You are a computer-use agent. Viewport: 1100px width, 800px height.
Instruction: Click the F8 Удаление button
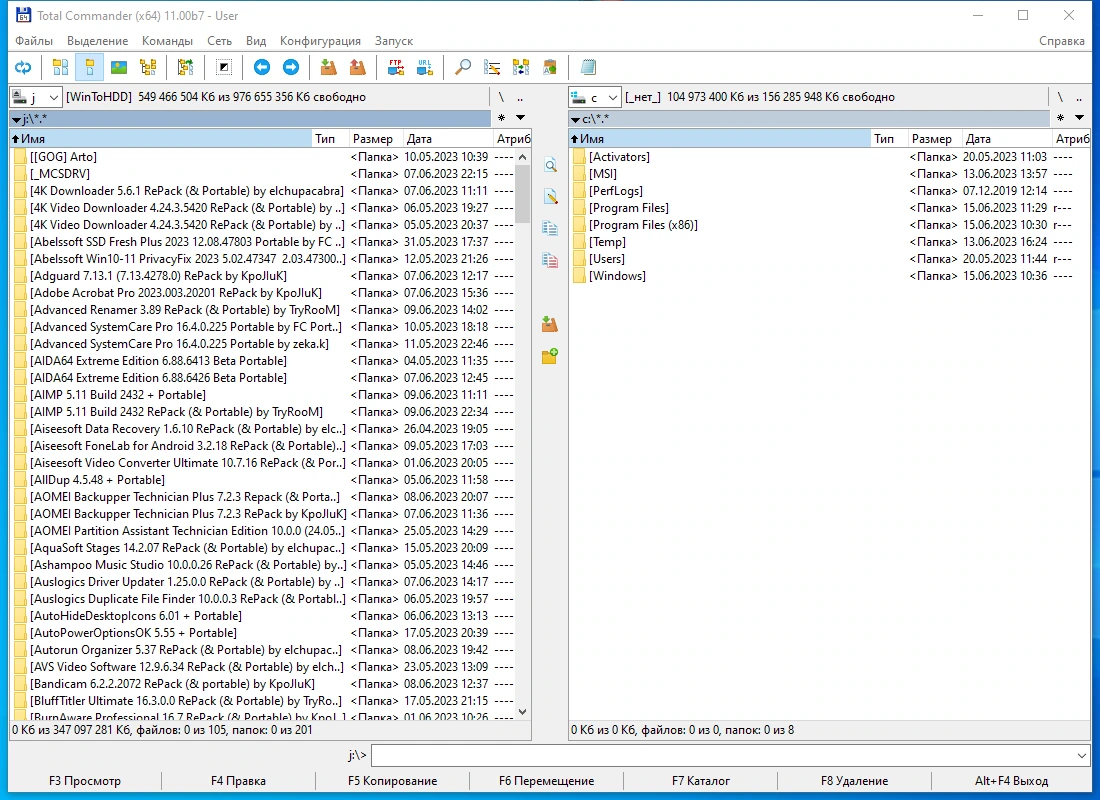[854, 780]
